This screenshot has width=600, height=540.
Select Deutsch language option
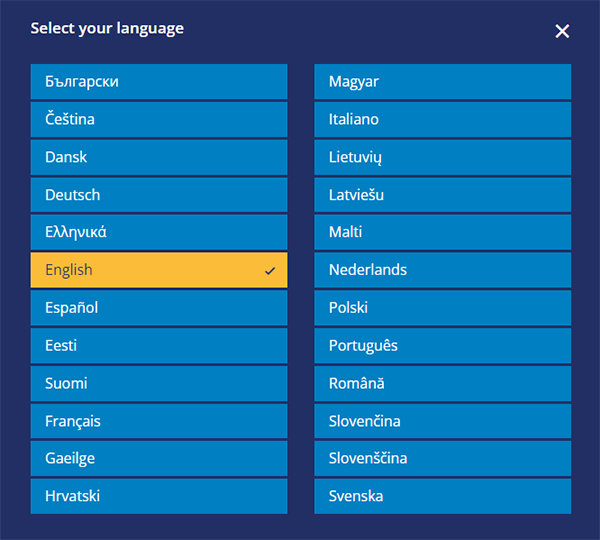click(158, 195)
